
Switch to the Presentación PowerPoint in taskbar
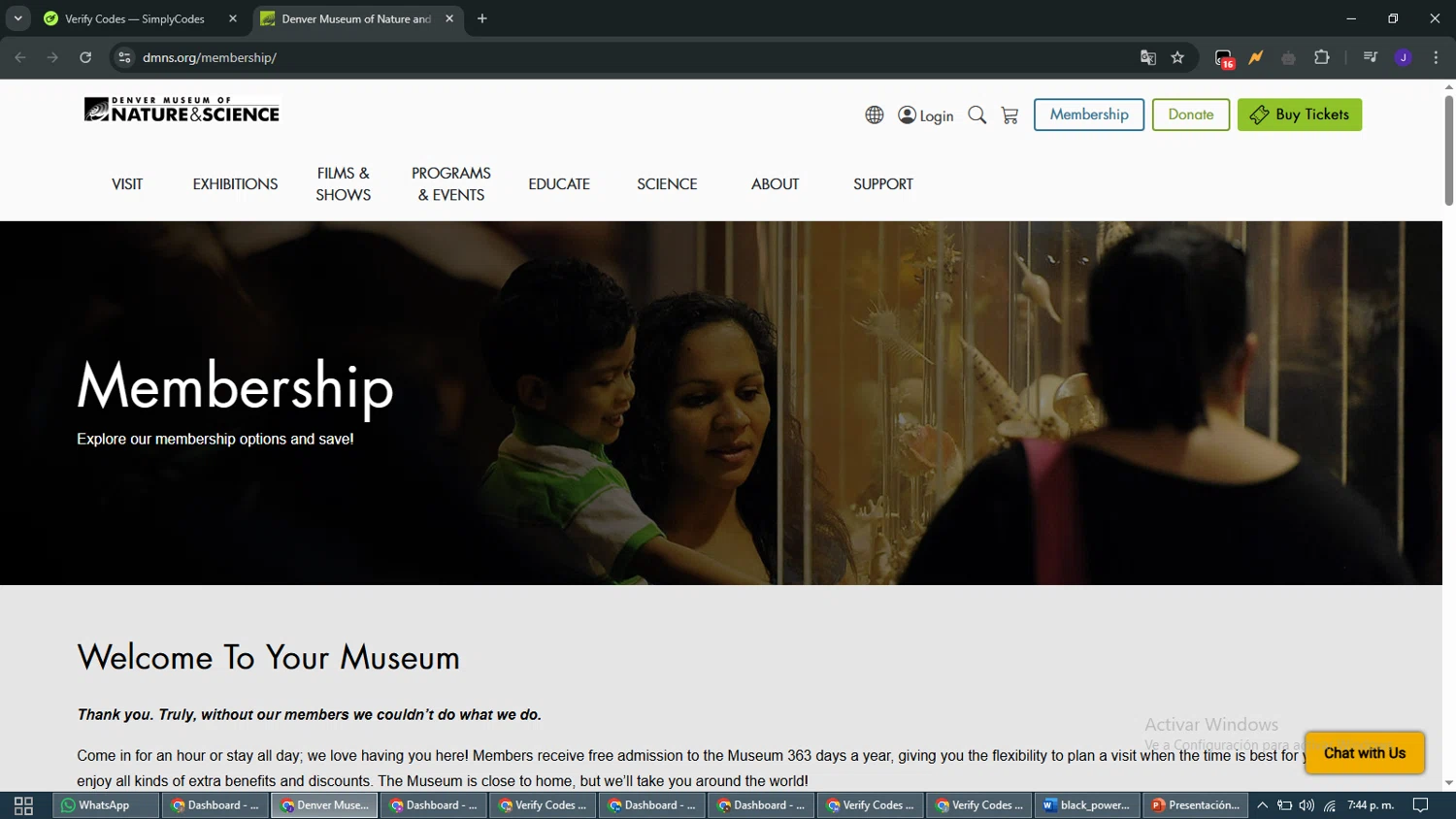1196,805
